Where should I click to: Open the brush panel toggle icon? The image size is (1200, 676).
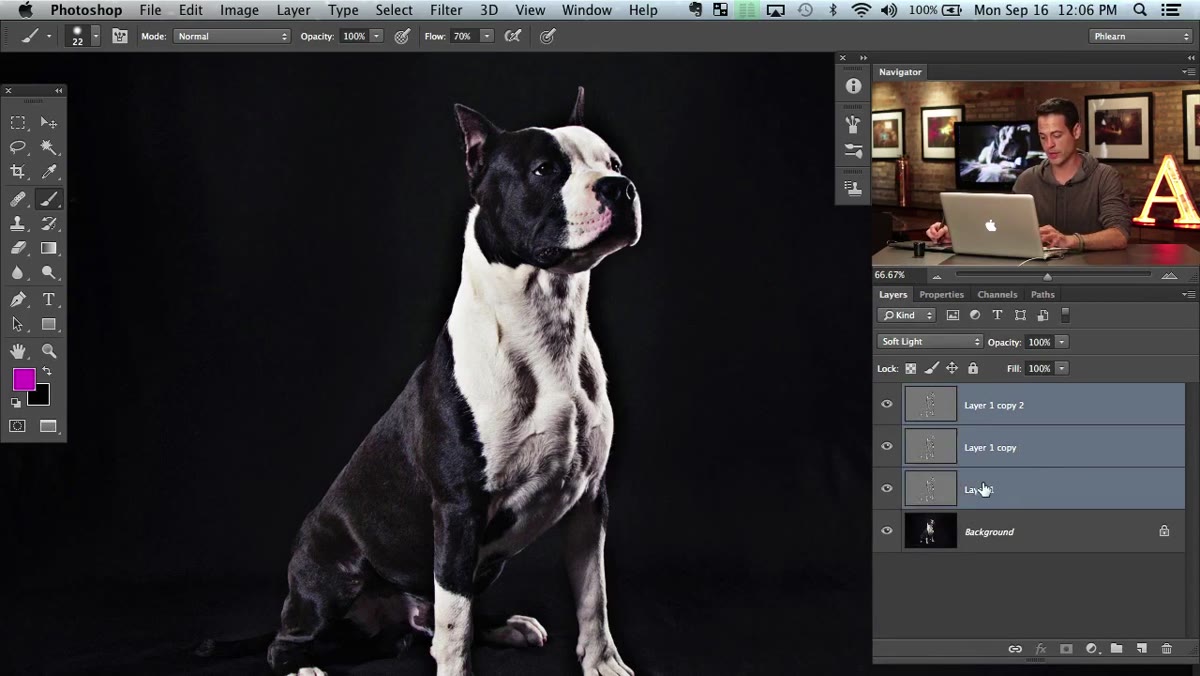click(120, 36)
